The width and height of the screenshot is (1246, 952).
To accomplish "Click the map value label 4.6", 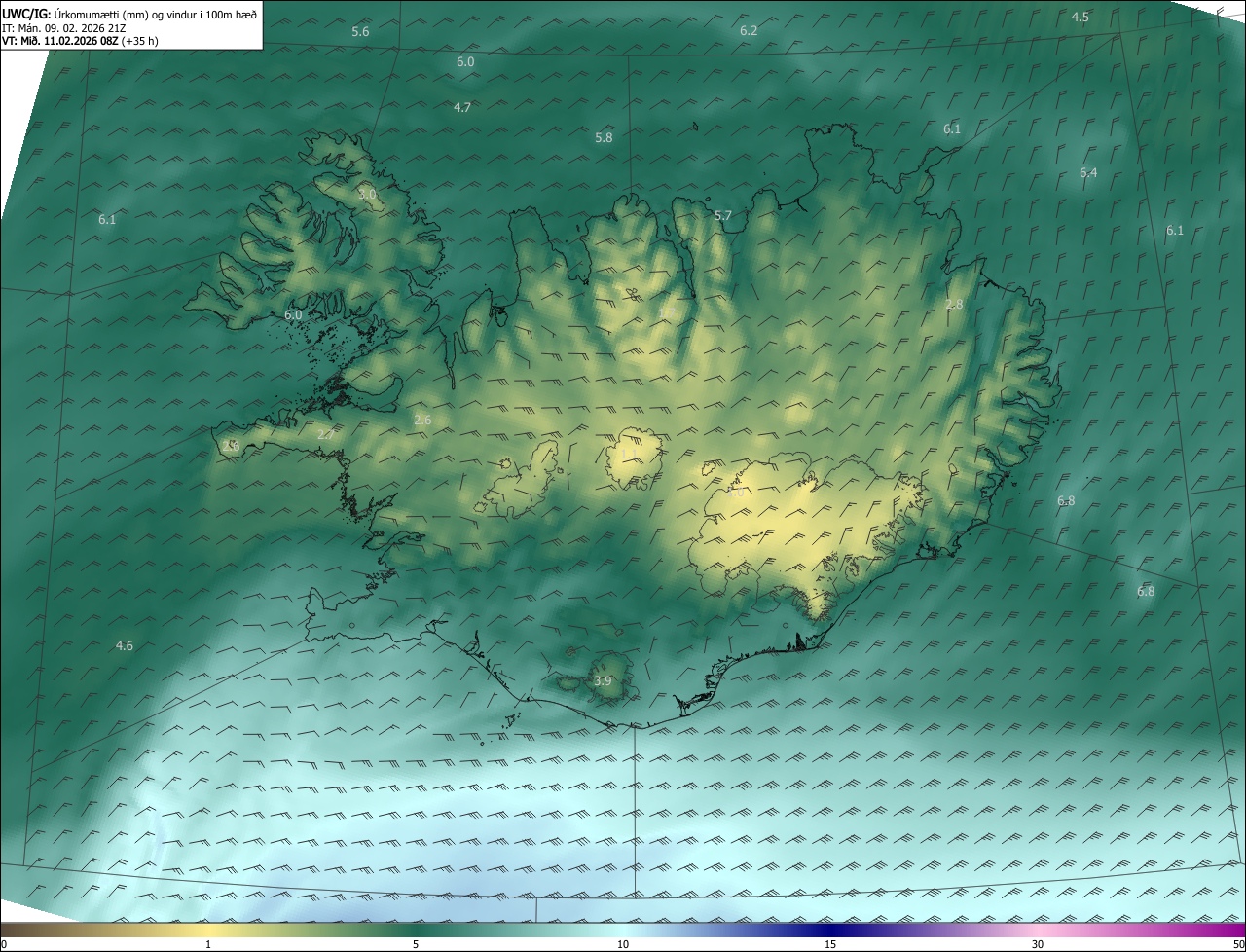I will (125, 646).
